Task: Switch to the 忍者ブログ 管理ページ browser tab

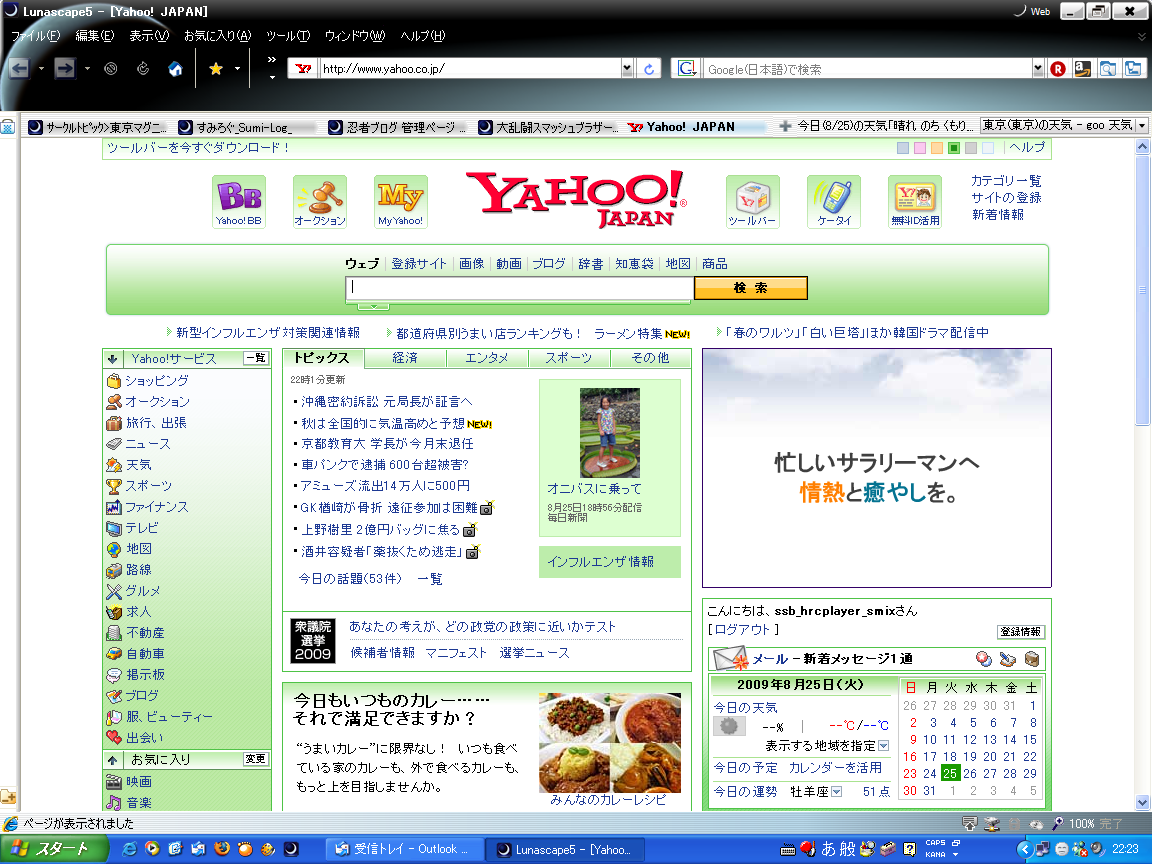Action: (397, 127)
